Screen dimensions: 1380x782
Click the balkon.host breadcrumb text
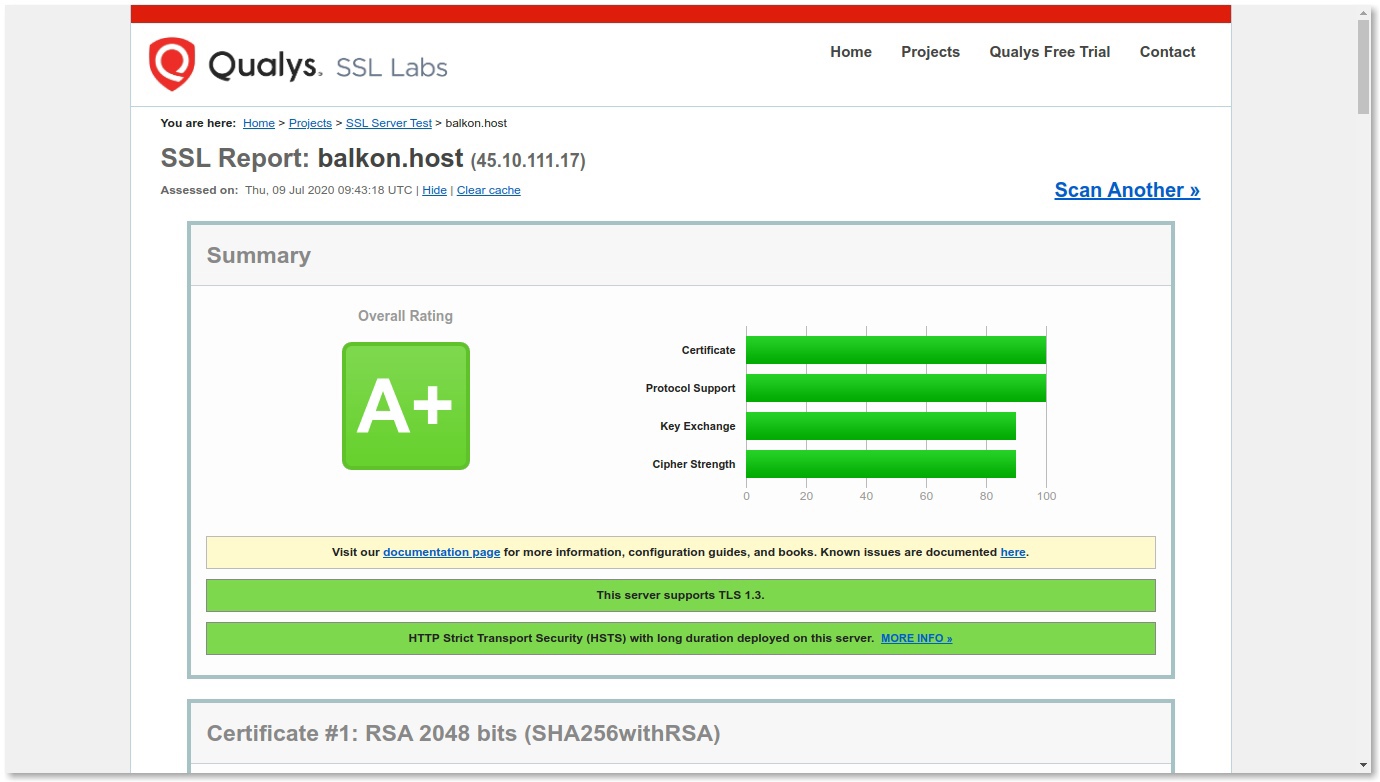point(476,123)
